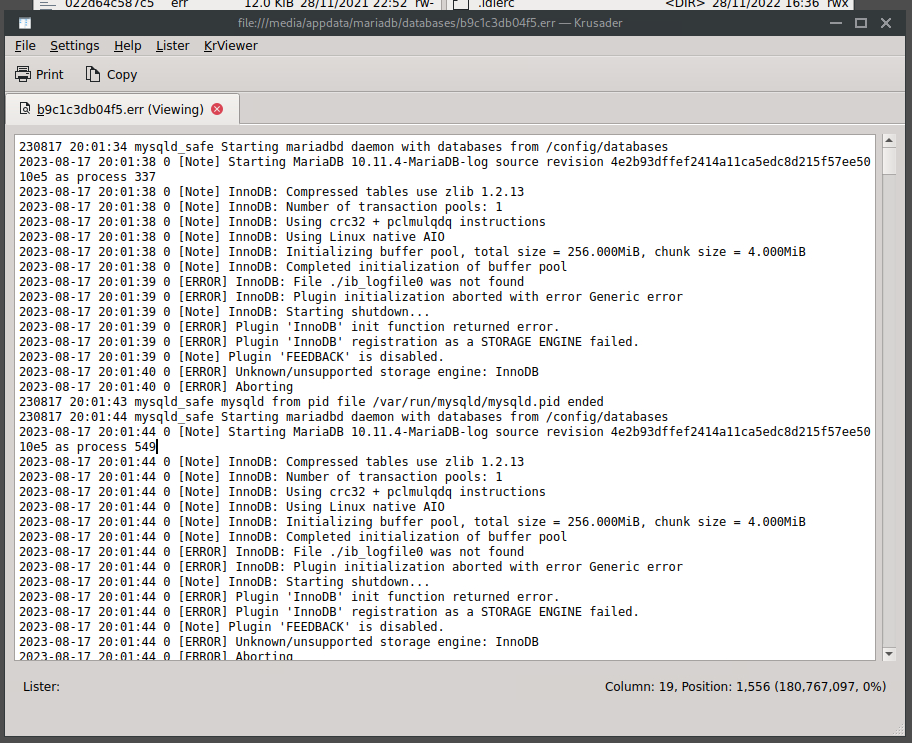Click 'Plugin initialization aborted' line at 20:01:44

pyautogui.click(x=351, y=567)
